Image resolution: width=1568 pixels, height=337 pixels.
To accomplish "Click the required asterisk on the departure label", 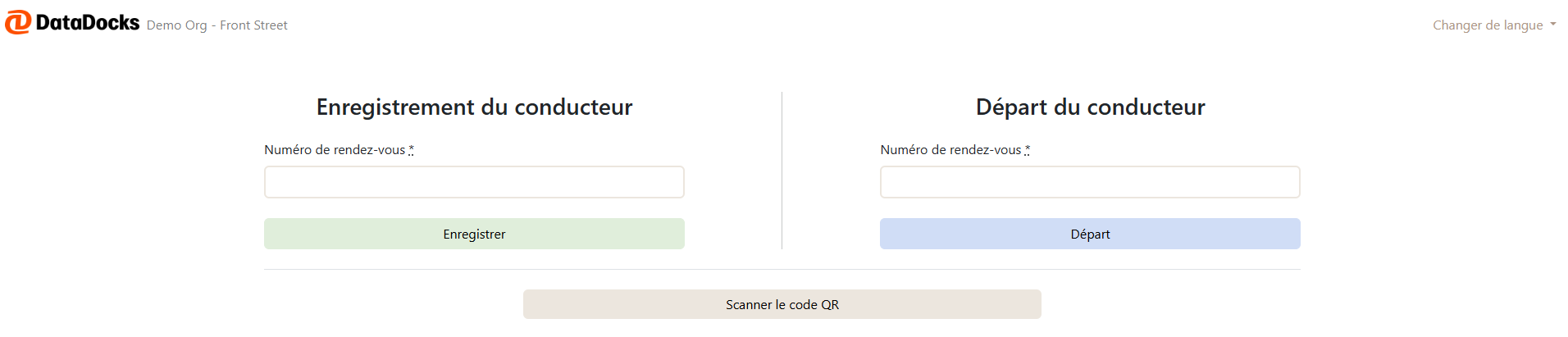I will point(1027,150).
